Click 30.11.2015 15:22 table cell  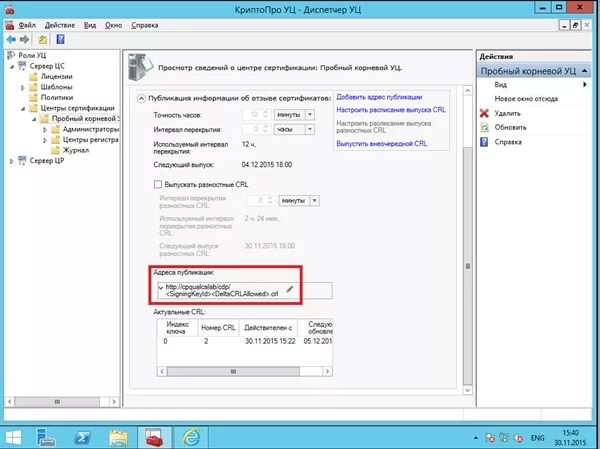[x=270, y=341]
